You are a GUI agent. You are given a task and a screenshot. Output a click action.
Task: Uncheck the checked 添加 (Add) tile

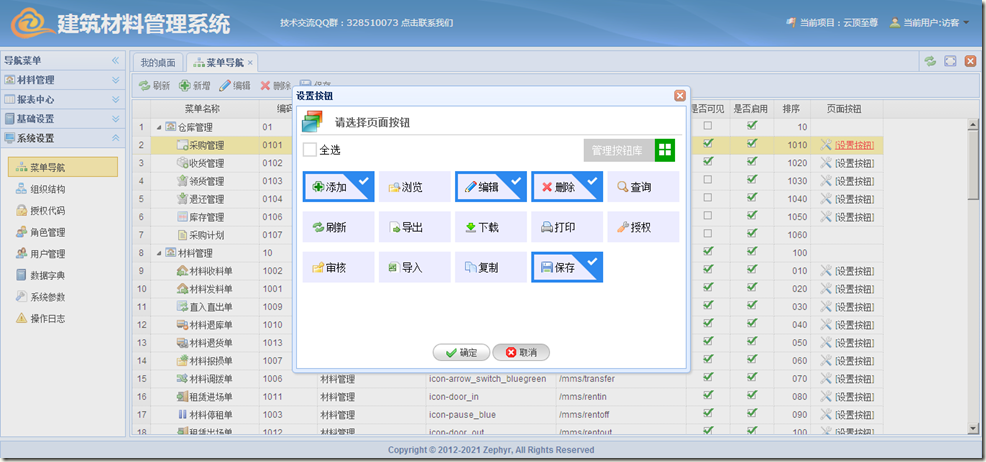pos(338,187)
